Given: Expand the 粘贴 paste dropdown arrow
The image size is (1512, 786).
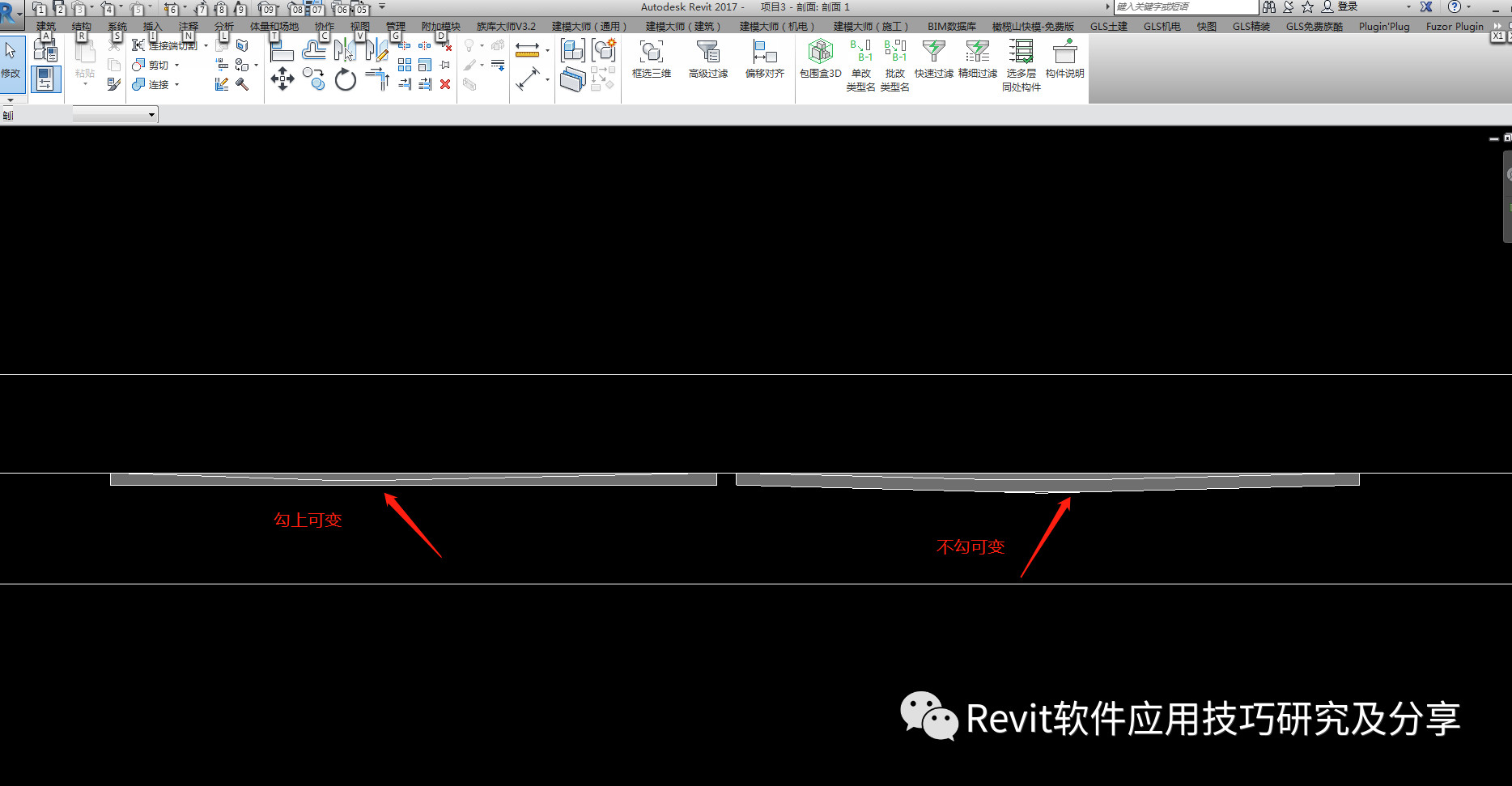Looking at the screenshot, I should [x=85, y=83].
